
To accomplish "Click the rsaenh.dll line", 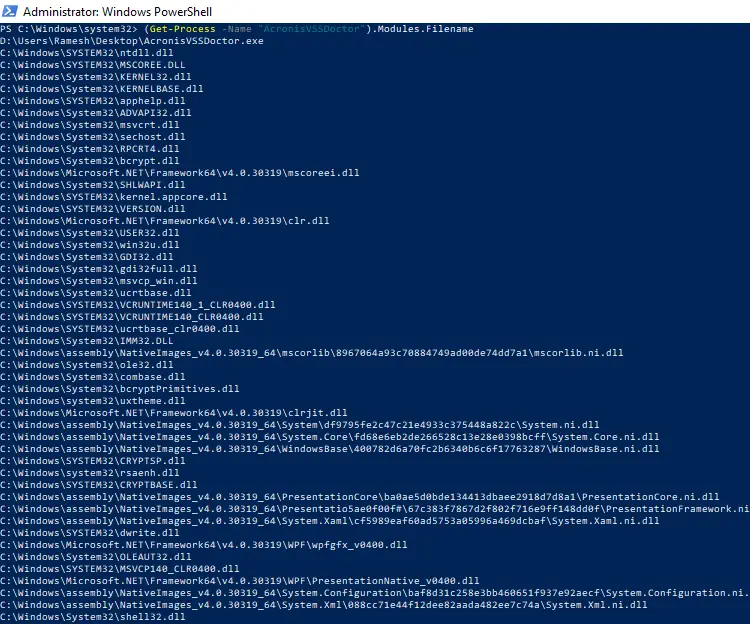I will pyautogui.click(x=90, y=472).
